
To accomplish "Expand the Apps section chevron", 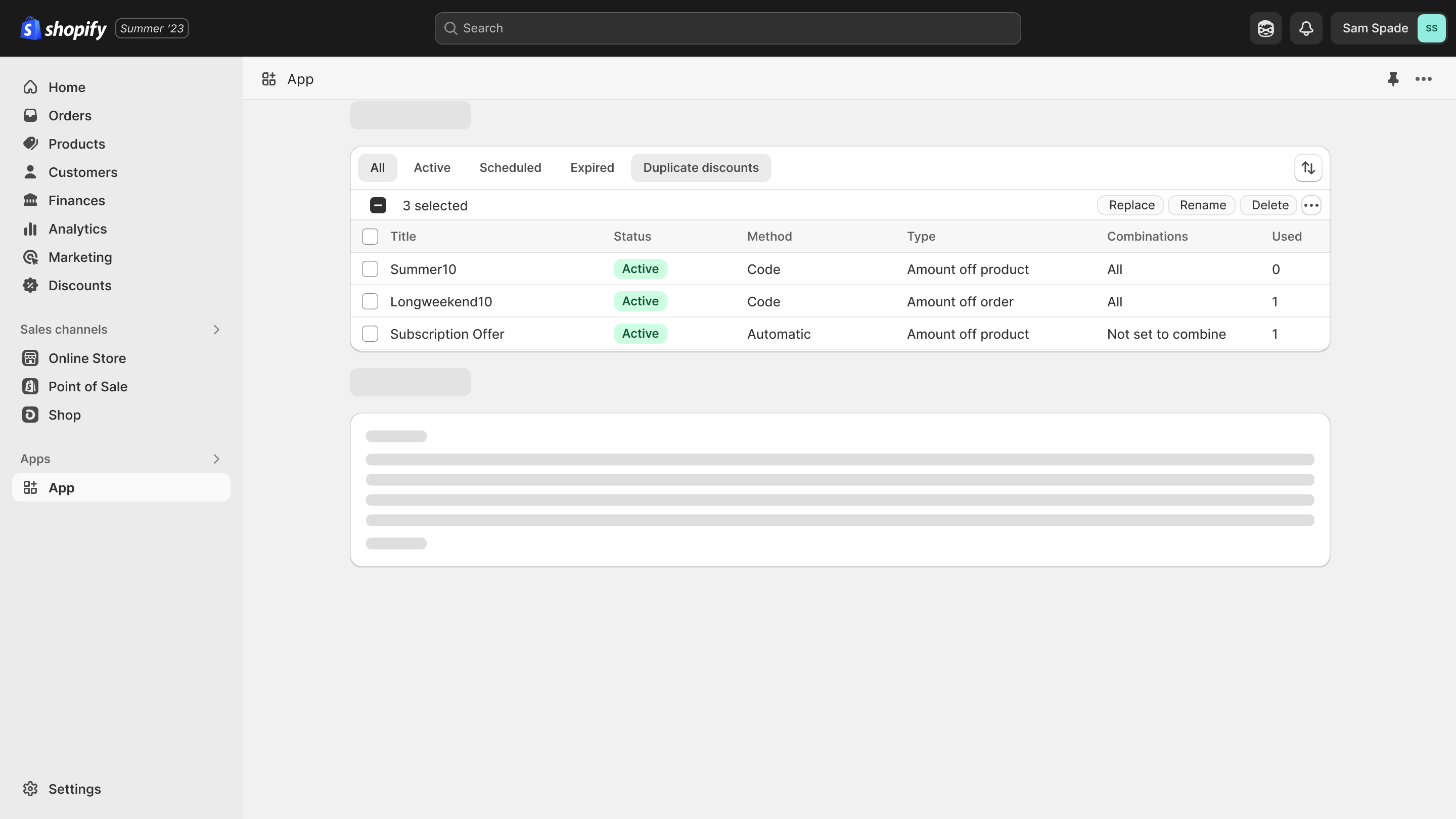I will tap(216, 459).
